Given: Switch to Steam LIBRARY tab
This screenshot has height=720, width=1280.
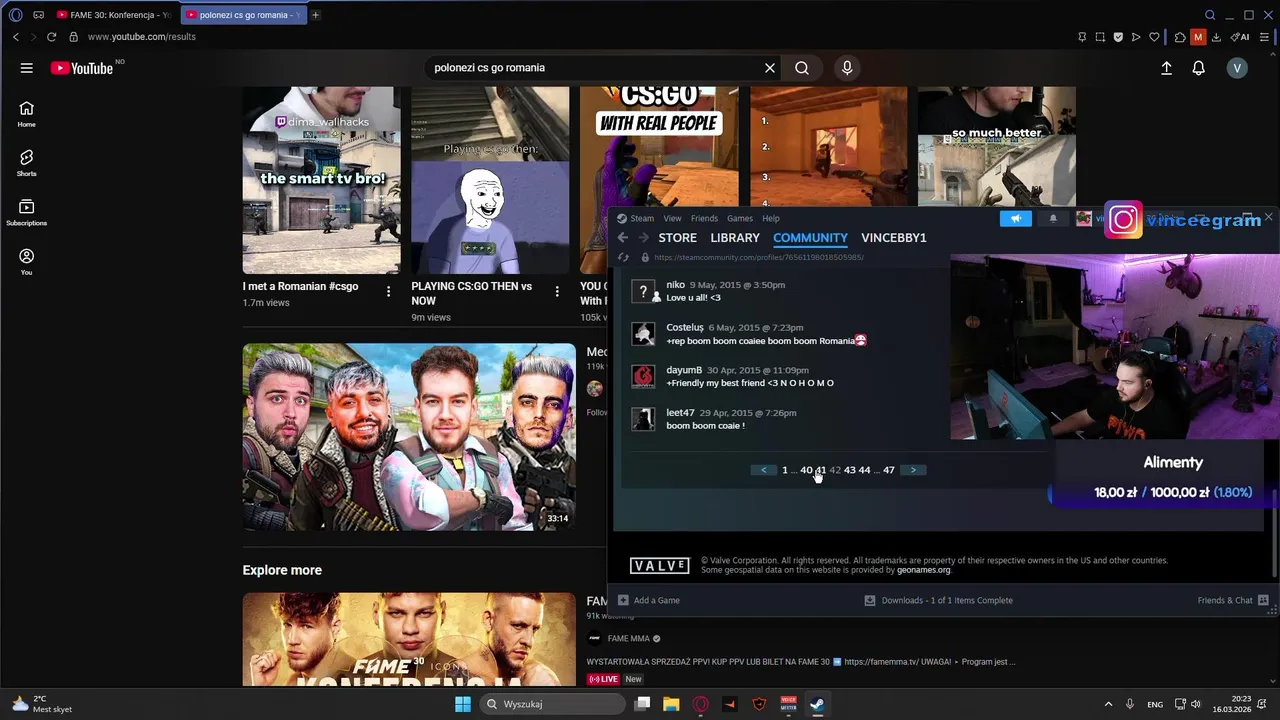Looking at the screenshot, I should [x=735, y=238].
